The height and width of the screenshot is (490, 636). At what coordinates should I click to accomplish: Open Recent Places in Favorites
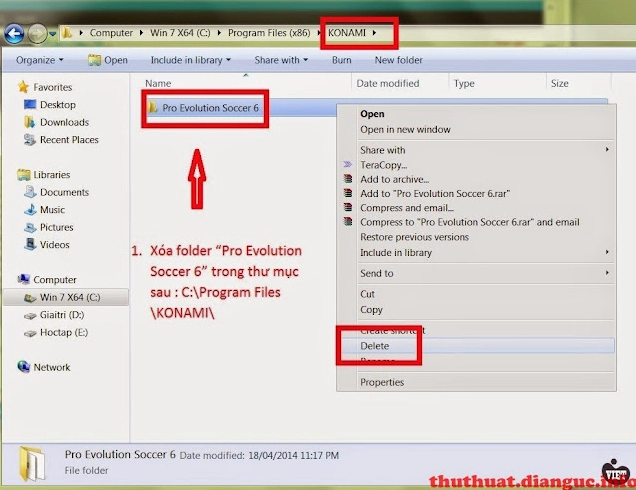(69, 140)
